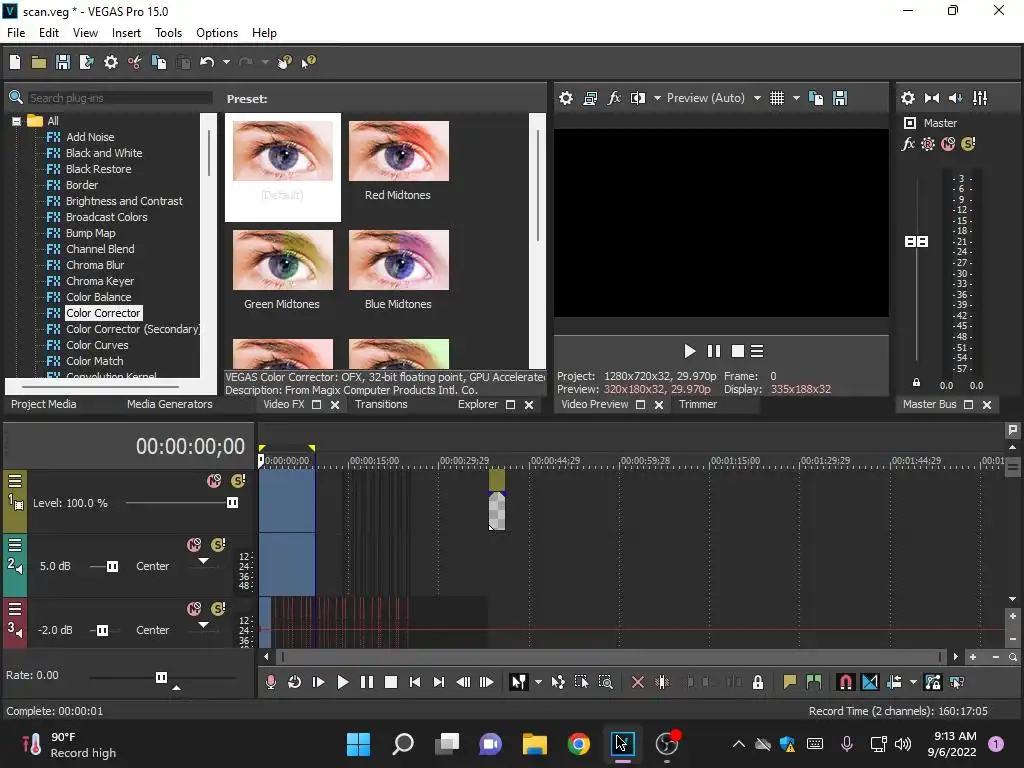Toggle Enable Snapping magnet icon
This screenshot has height=768, width=1024.
click(845, 682)
